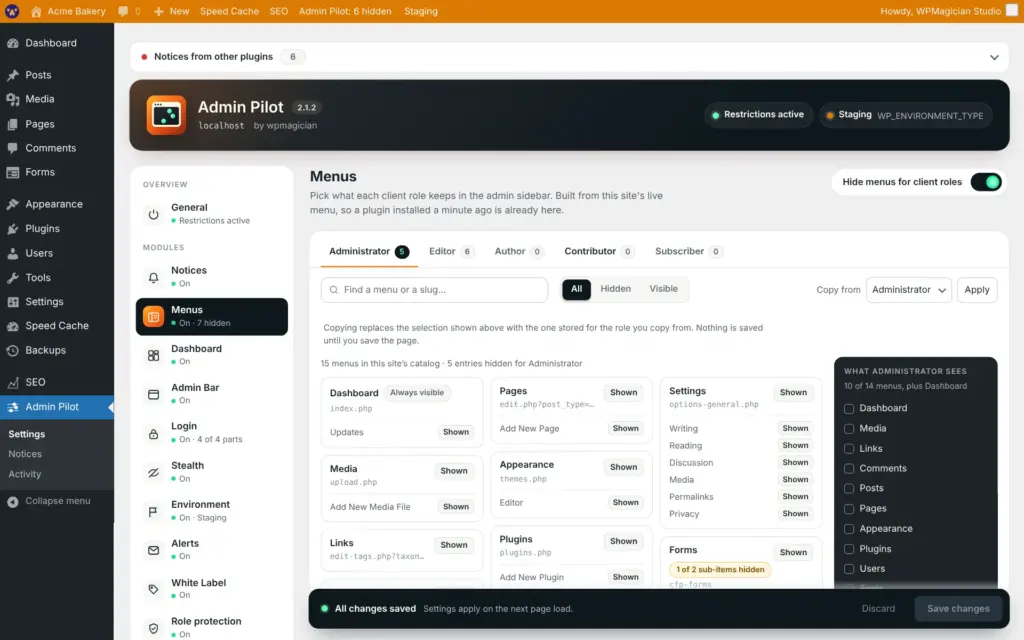This screenshot has height=640, width=1024.
Task: Open the Admin Bar module
Action: point(212,394)
